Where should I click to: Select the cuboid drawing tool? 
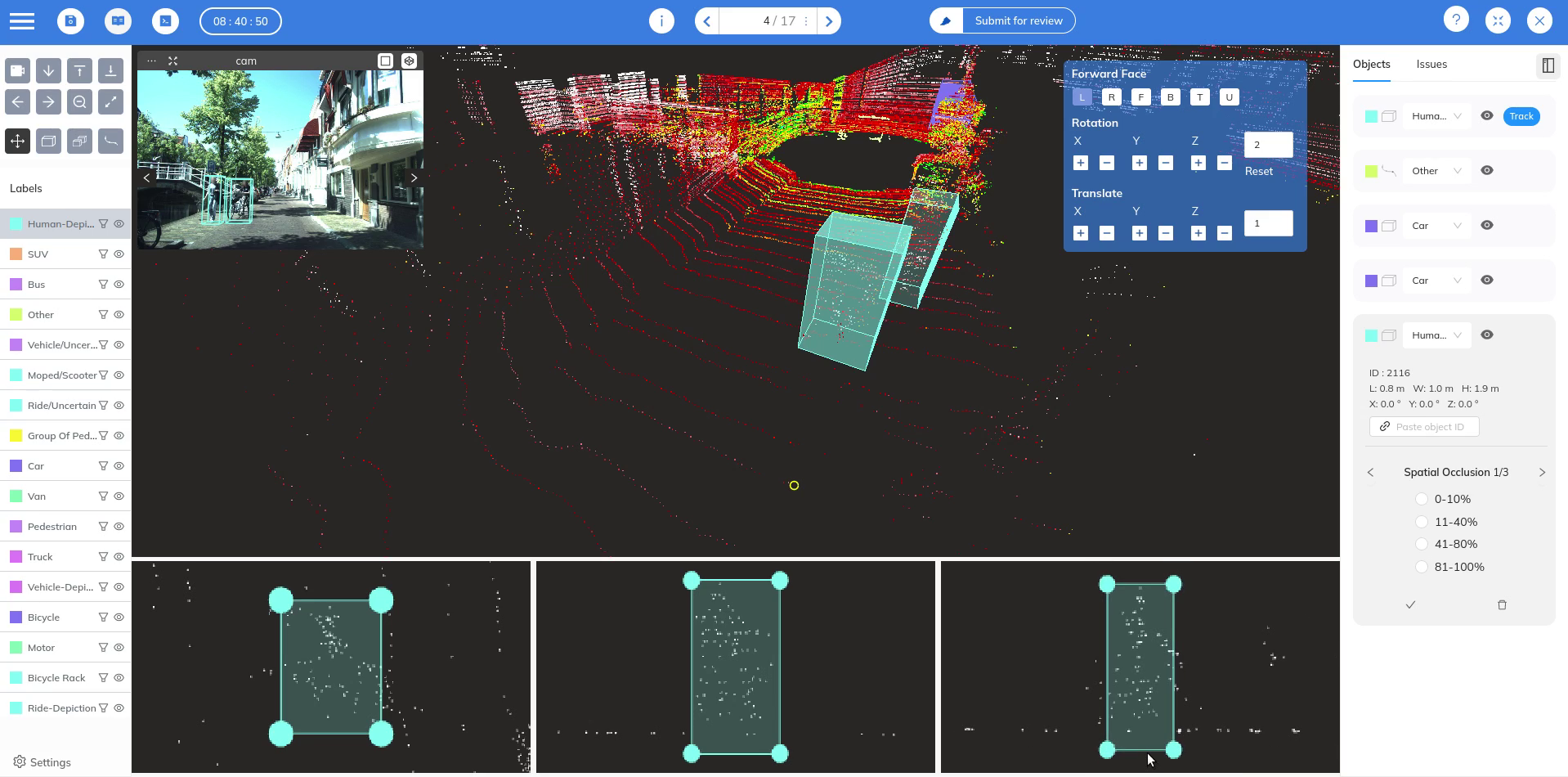(48, 141)
